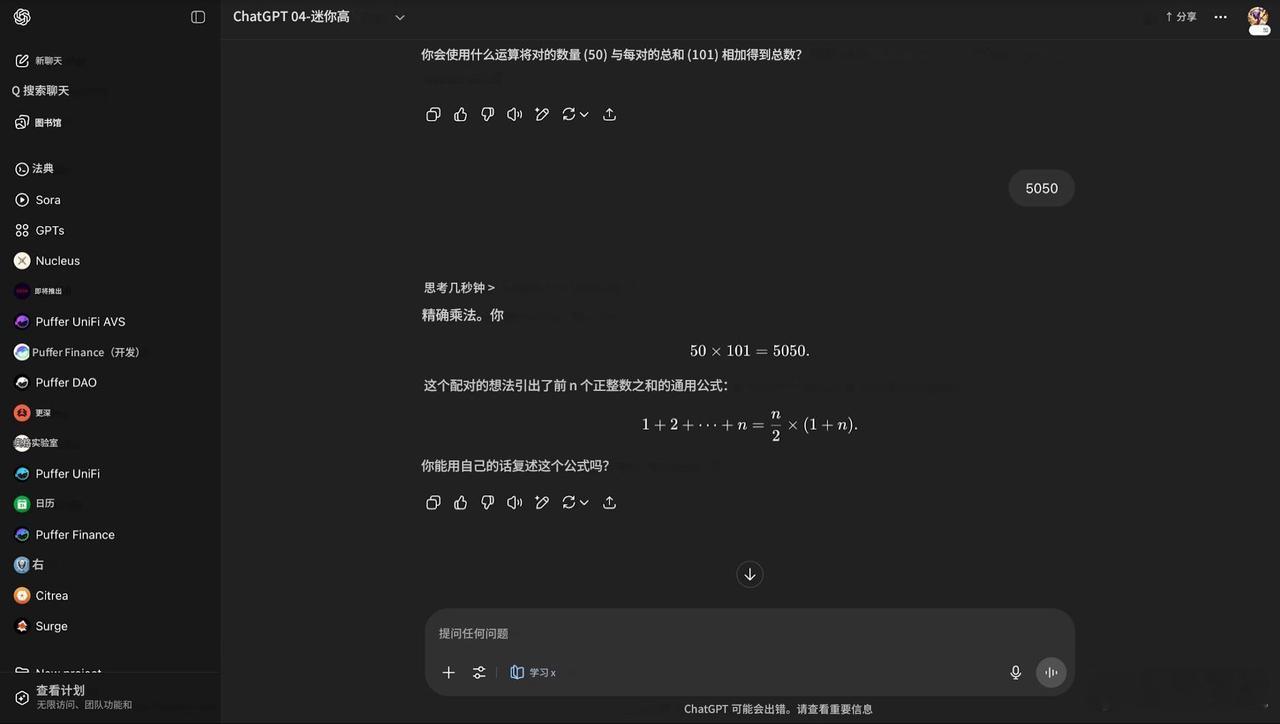Open GPTs from the sidebar

coord(42,230)
